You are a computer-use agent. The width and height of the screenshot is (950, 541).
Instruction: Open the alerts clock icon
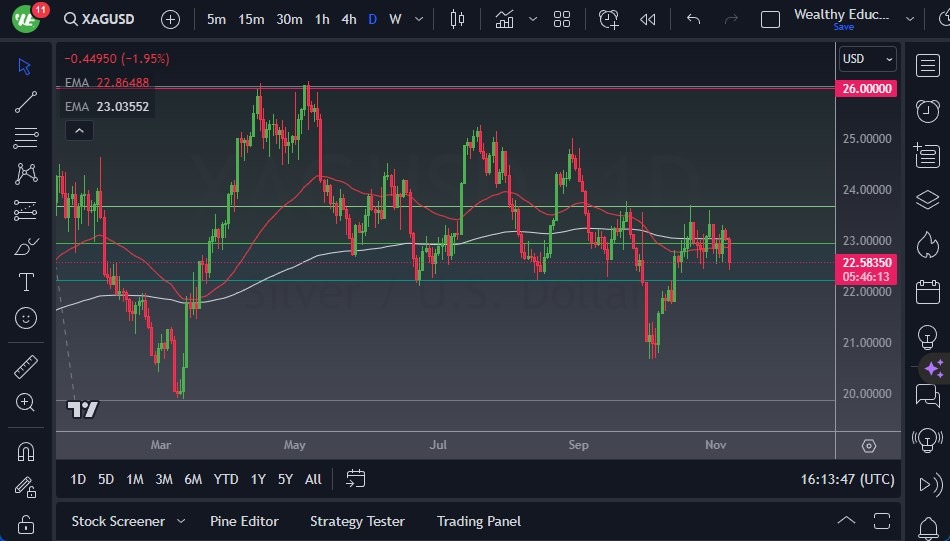click(928, 110)
